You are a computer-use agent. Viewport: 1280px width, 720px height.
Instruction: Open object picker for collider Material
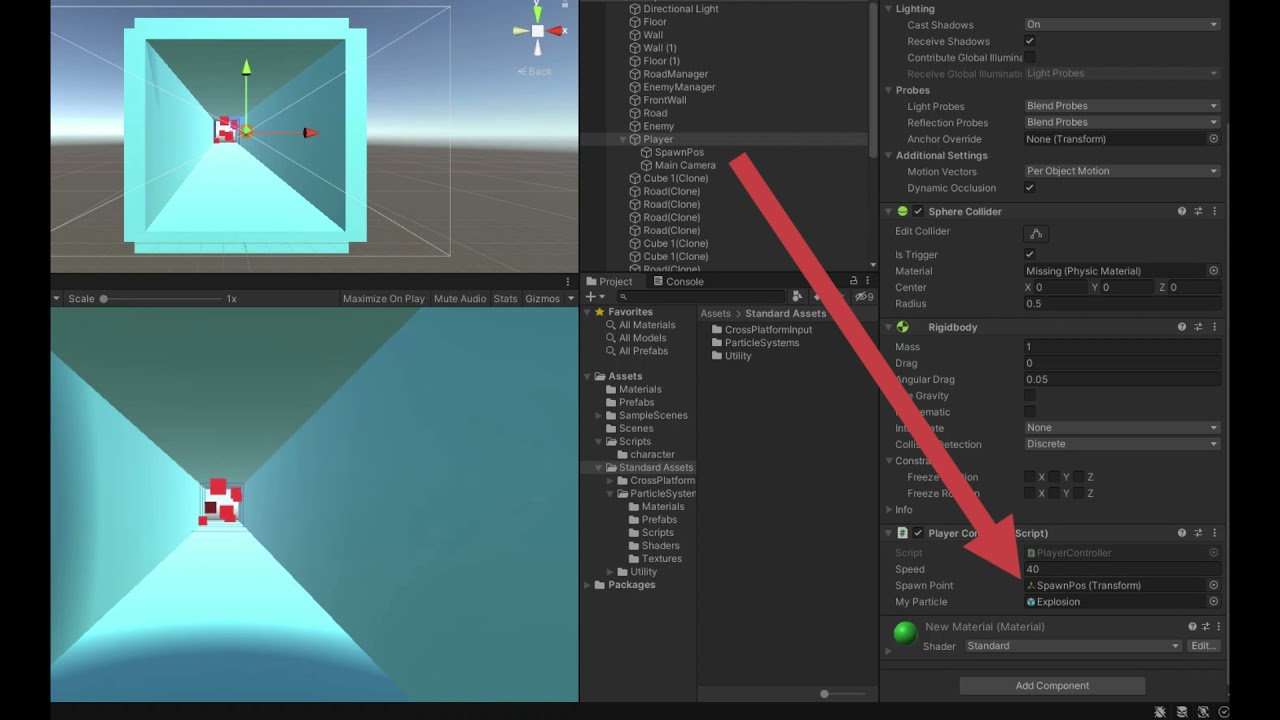click(x=1213, y=271)
